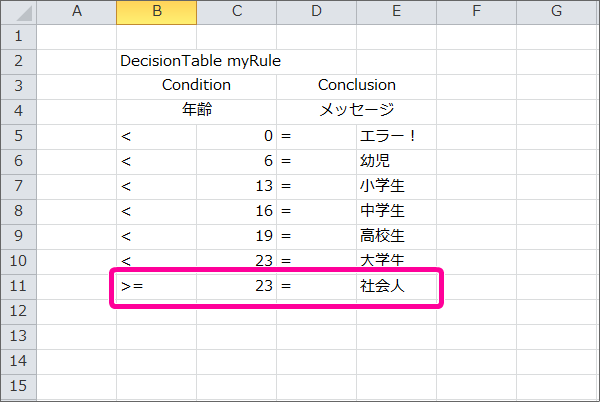Select column B header
Image resolution: width=600 pixels, height=402 pixels.
156,12
